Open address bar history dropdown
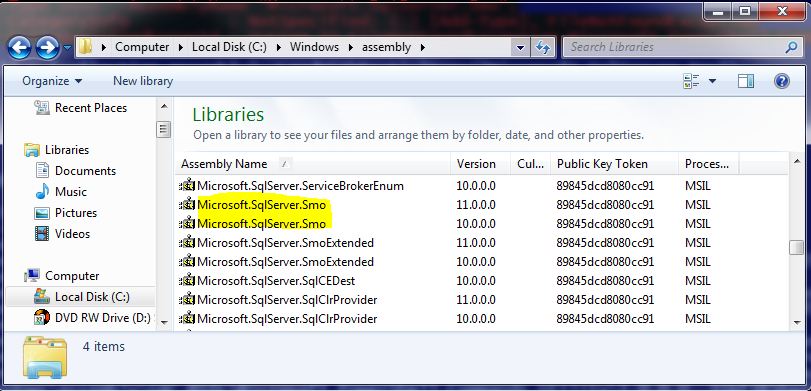This screenshot has width=811, height=391. click(x=520, y=48)
